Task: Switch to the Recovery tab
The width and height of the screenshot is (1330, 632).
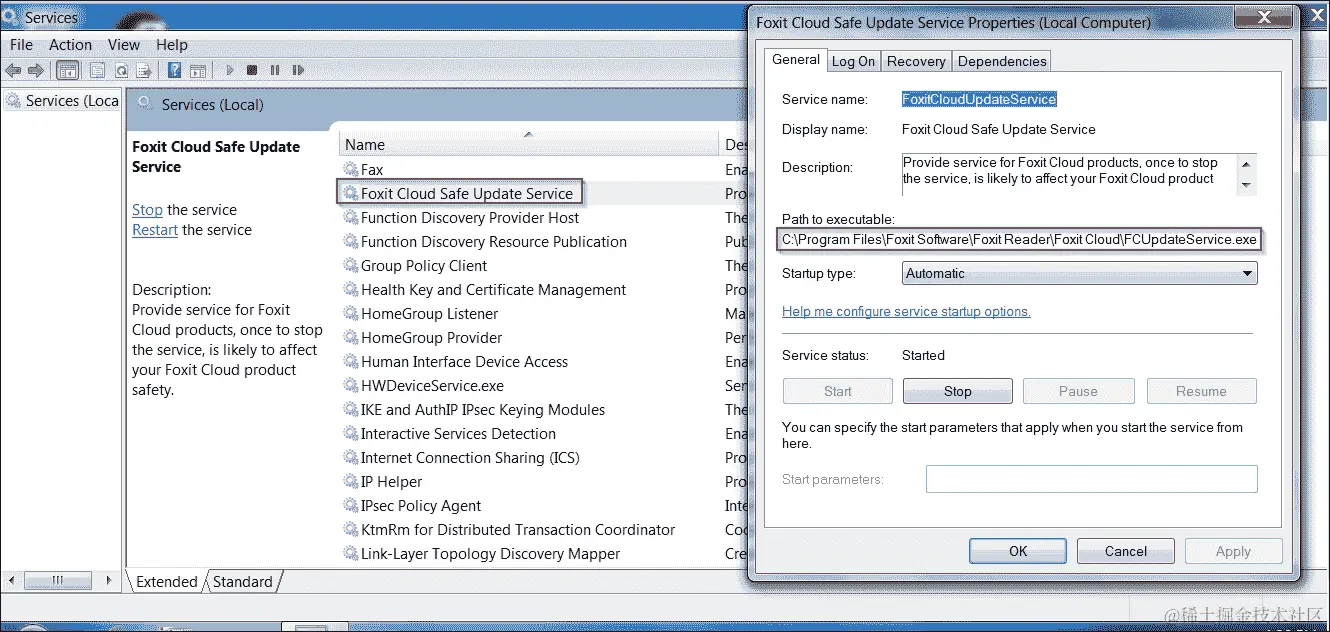Action: 916,61
